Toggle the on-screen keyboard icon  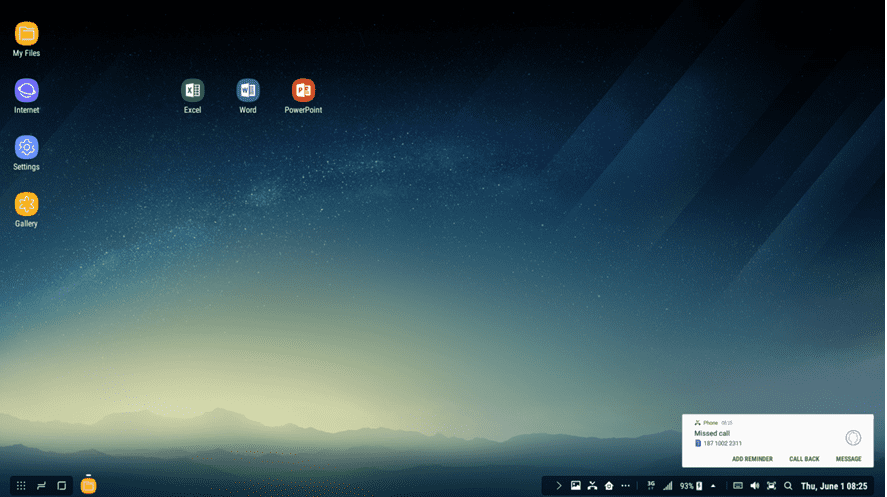738,486
